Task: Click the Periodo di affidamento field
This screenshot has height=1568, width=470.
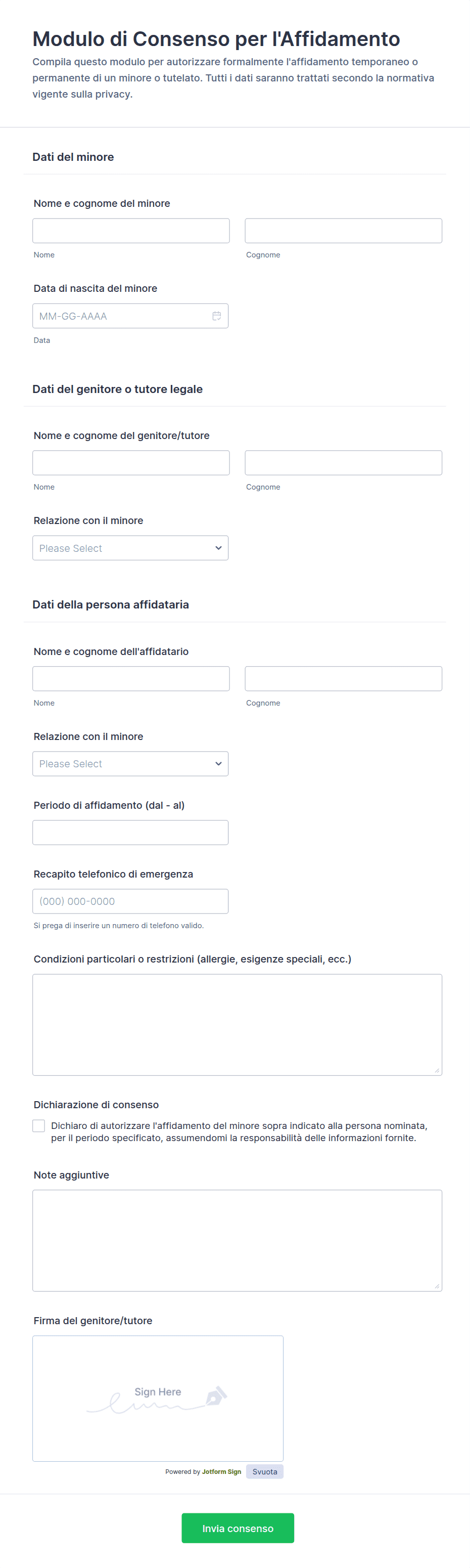Action: click(x=130, y=832)
